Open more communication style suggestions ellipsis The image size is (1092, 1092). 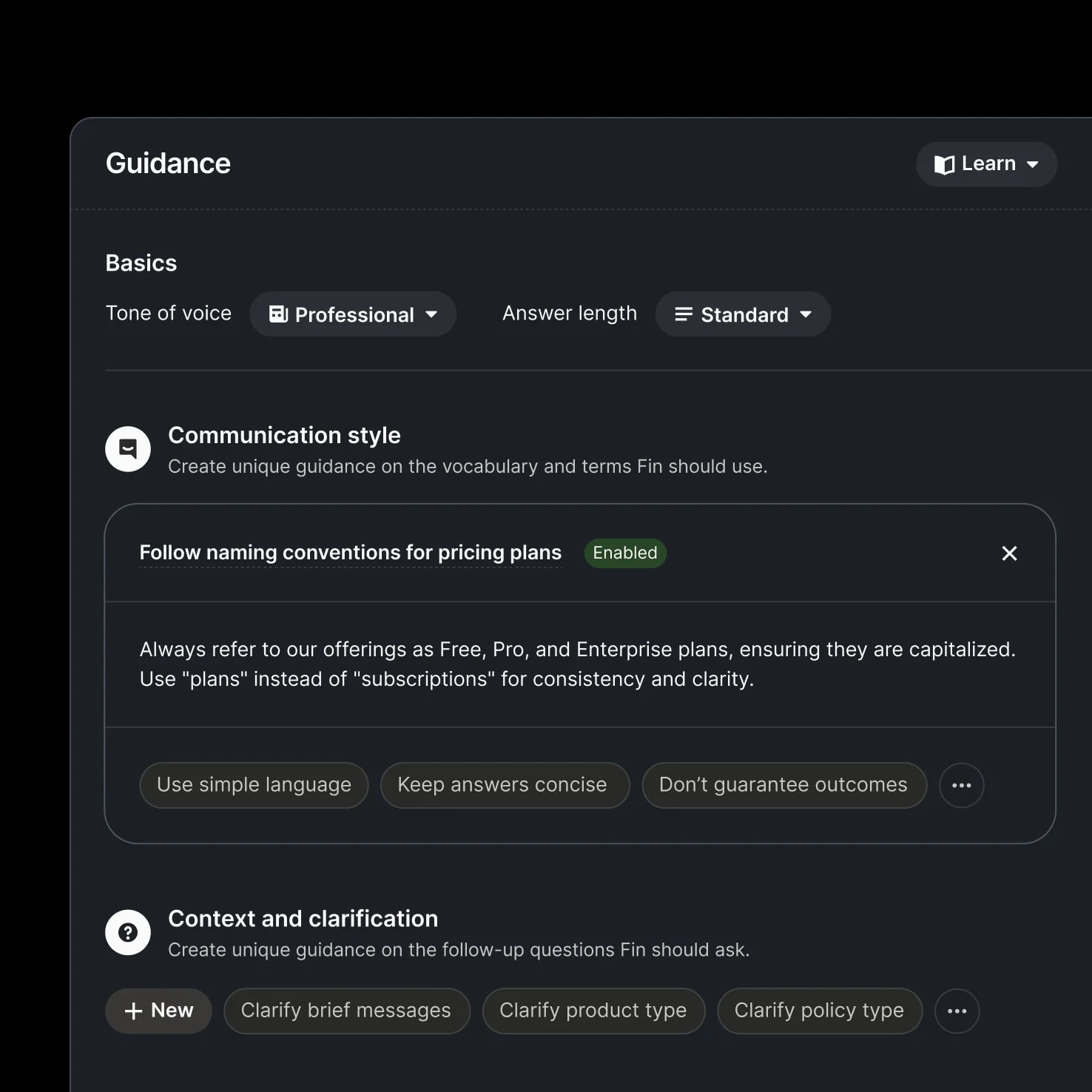[961, 785]
